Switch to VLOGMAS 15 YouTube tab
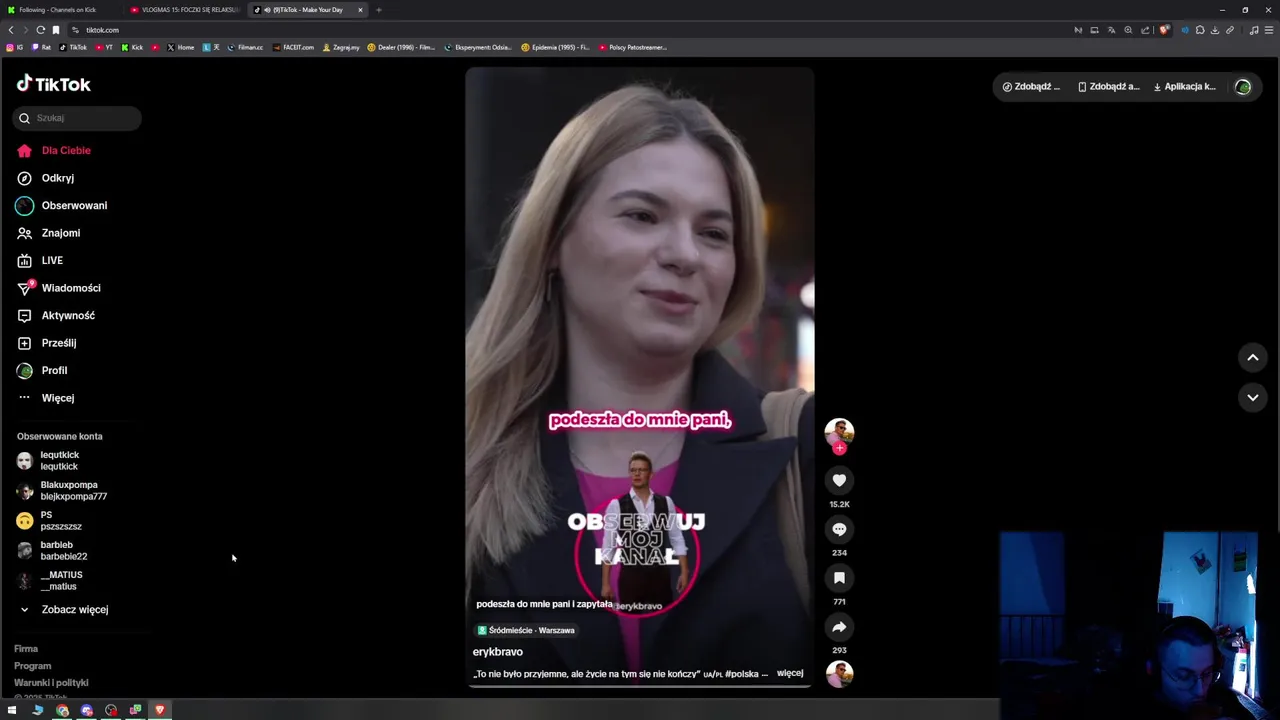 click(x=185, y=10)
